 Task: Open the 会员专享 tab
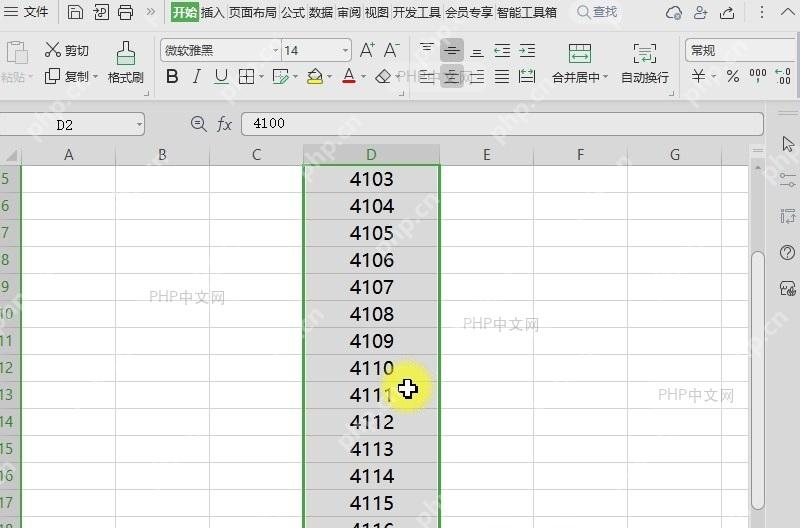469,12
